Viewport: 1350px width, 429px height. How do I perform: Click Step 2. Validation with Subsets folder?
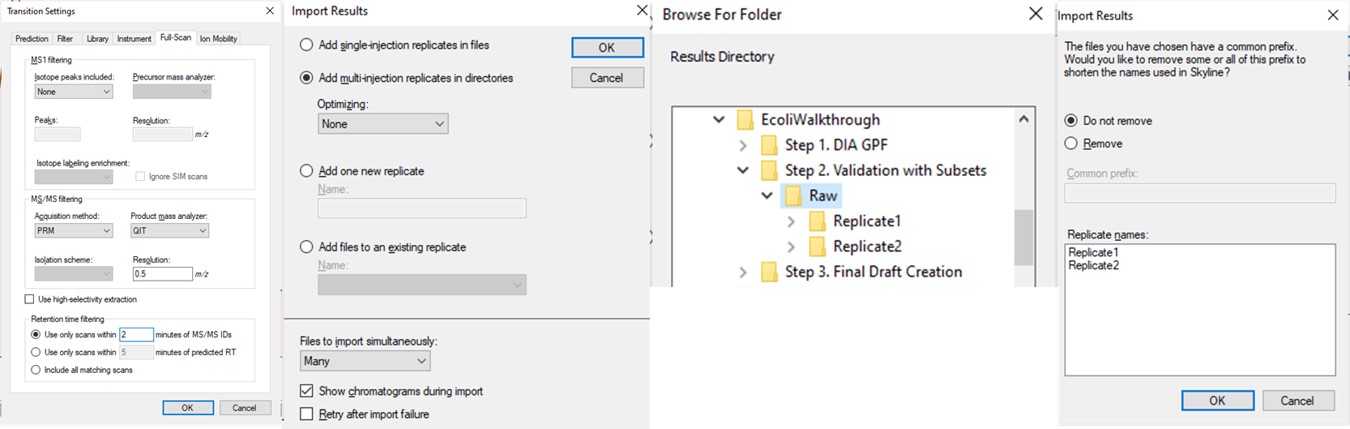[x=873, y=170]
